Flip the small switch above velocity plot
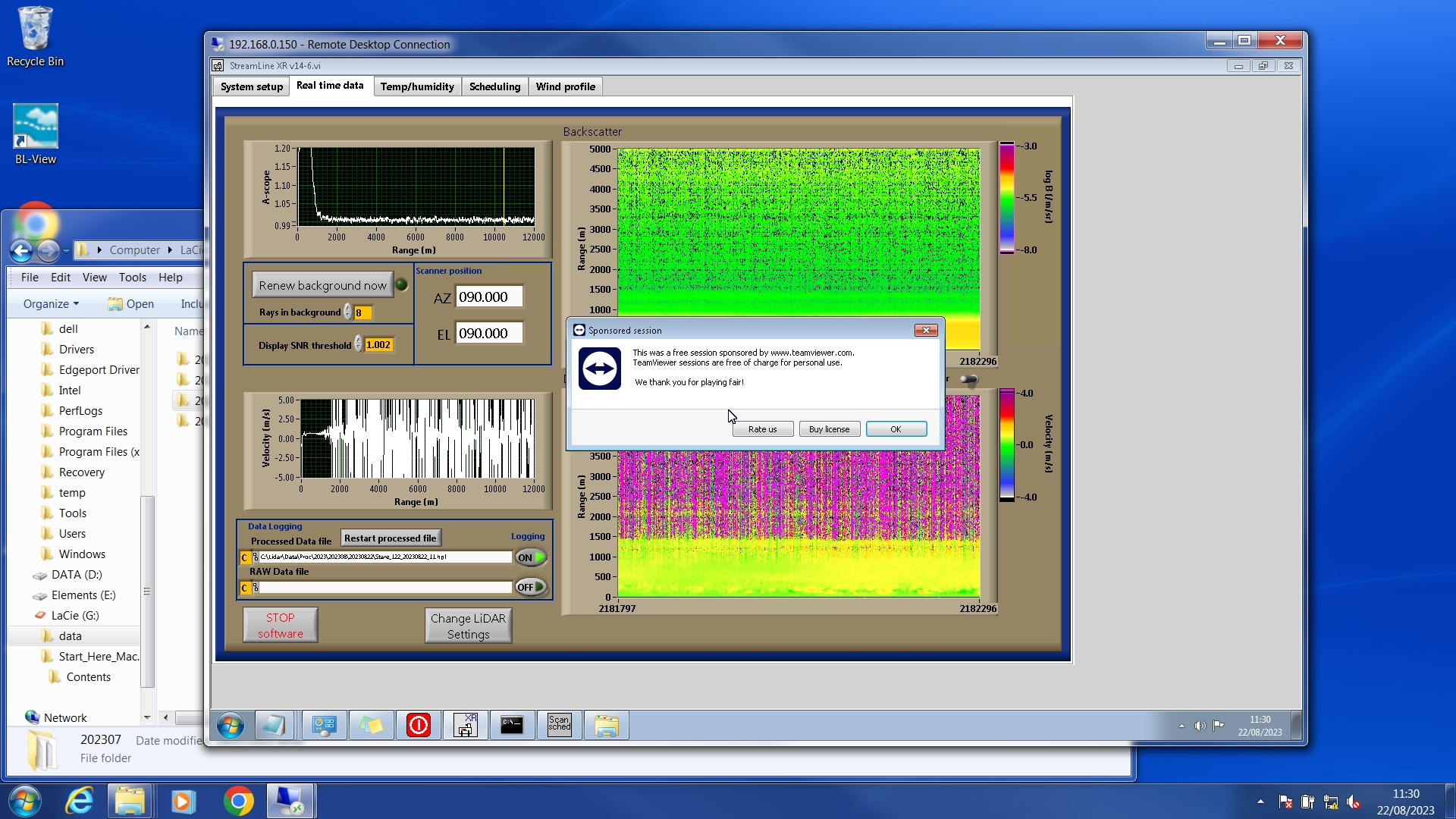The width and height of the screenshot is (1456, 819). (x=968, y=379)
